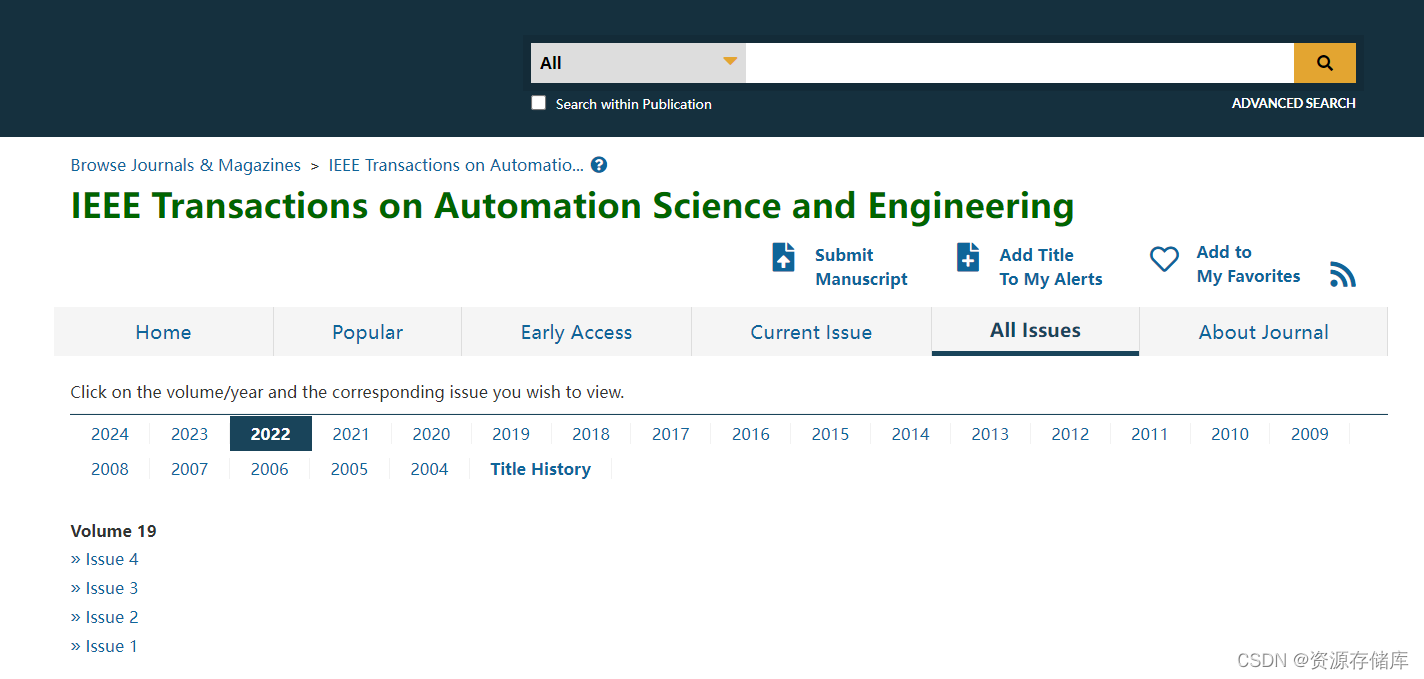Open the About Journal tab
Screen dimensions: 1424x679
[1263, 332]
